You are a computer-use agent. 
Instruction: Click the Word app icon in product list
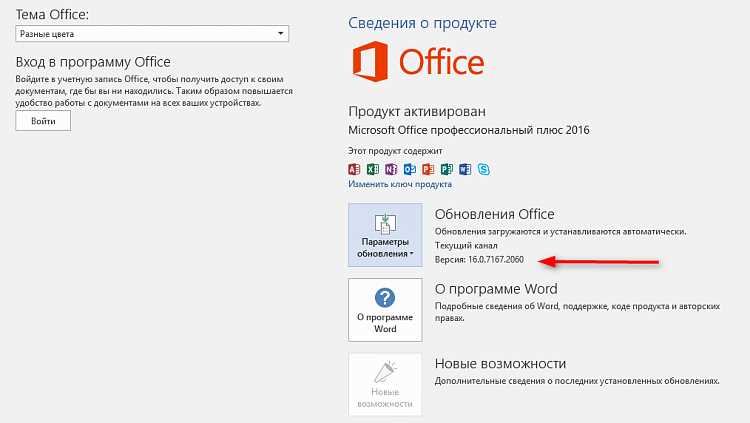click(x=465, y=169)
